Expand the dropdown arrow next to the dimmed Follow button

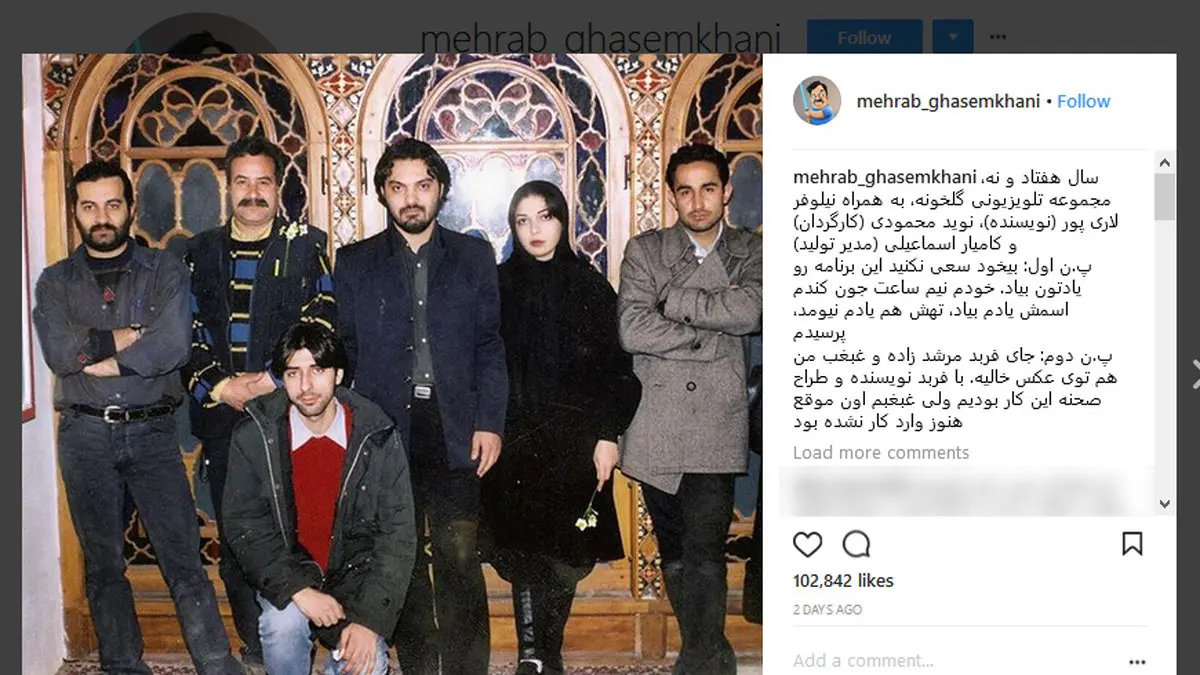[953, 38]
